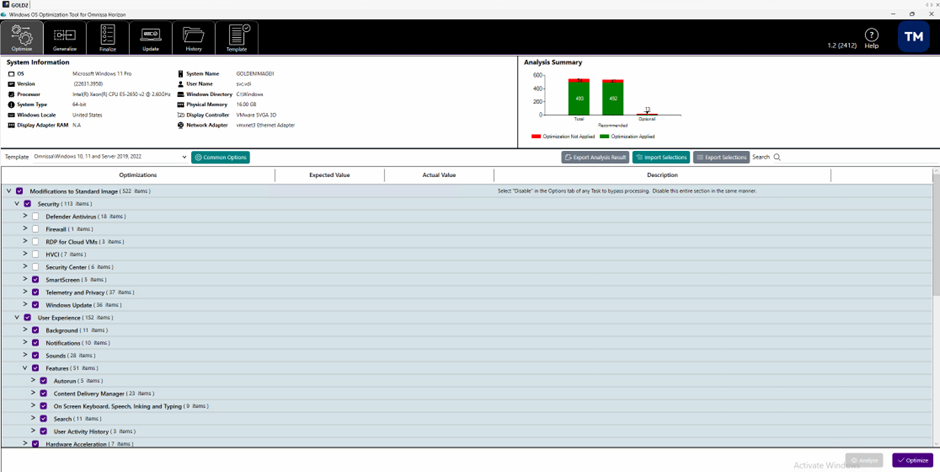
Task: Click the TM user avatar
Action: (x=914, y=37)
